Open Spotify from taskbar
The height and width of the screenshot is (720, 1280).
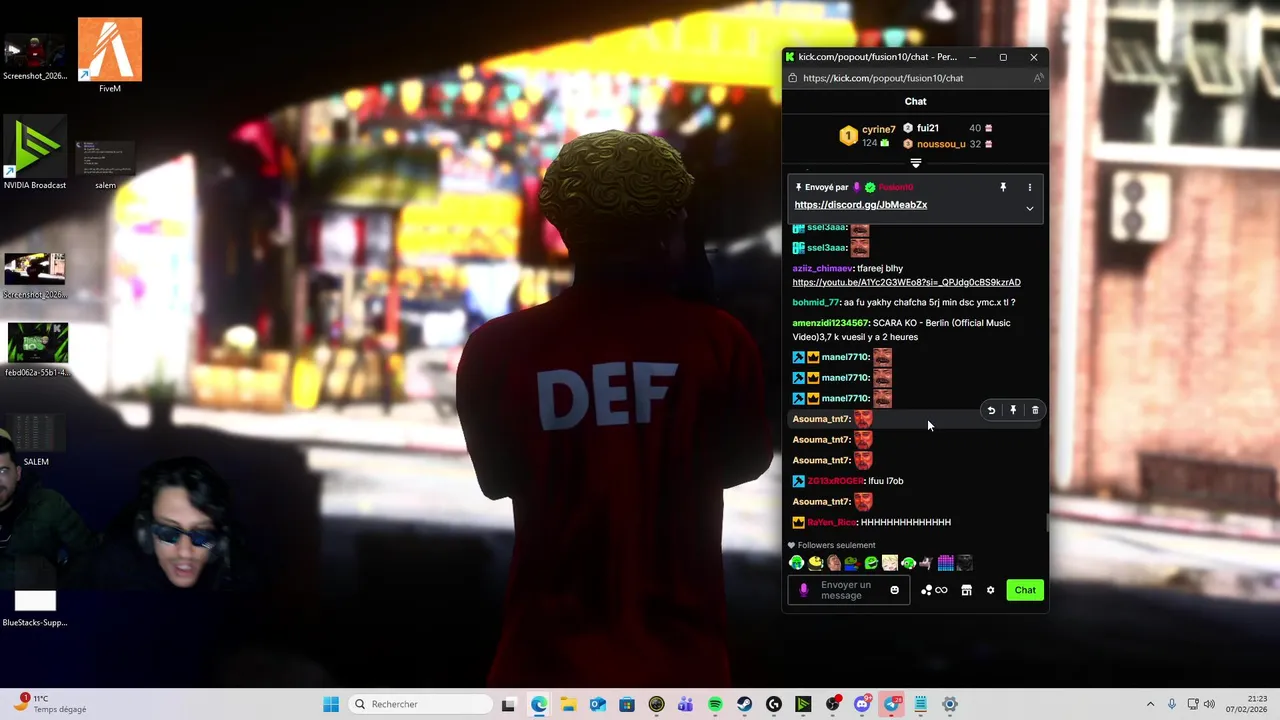coord(715,704)
